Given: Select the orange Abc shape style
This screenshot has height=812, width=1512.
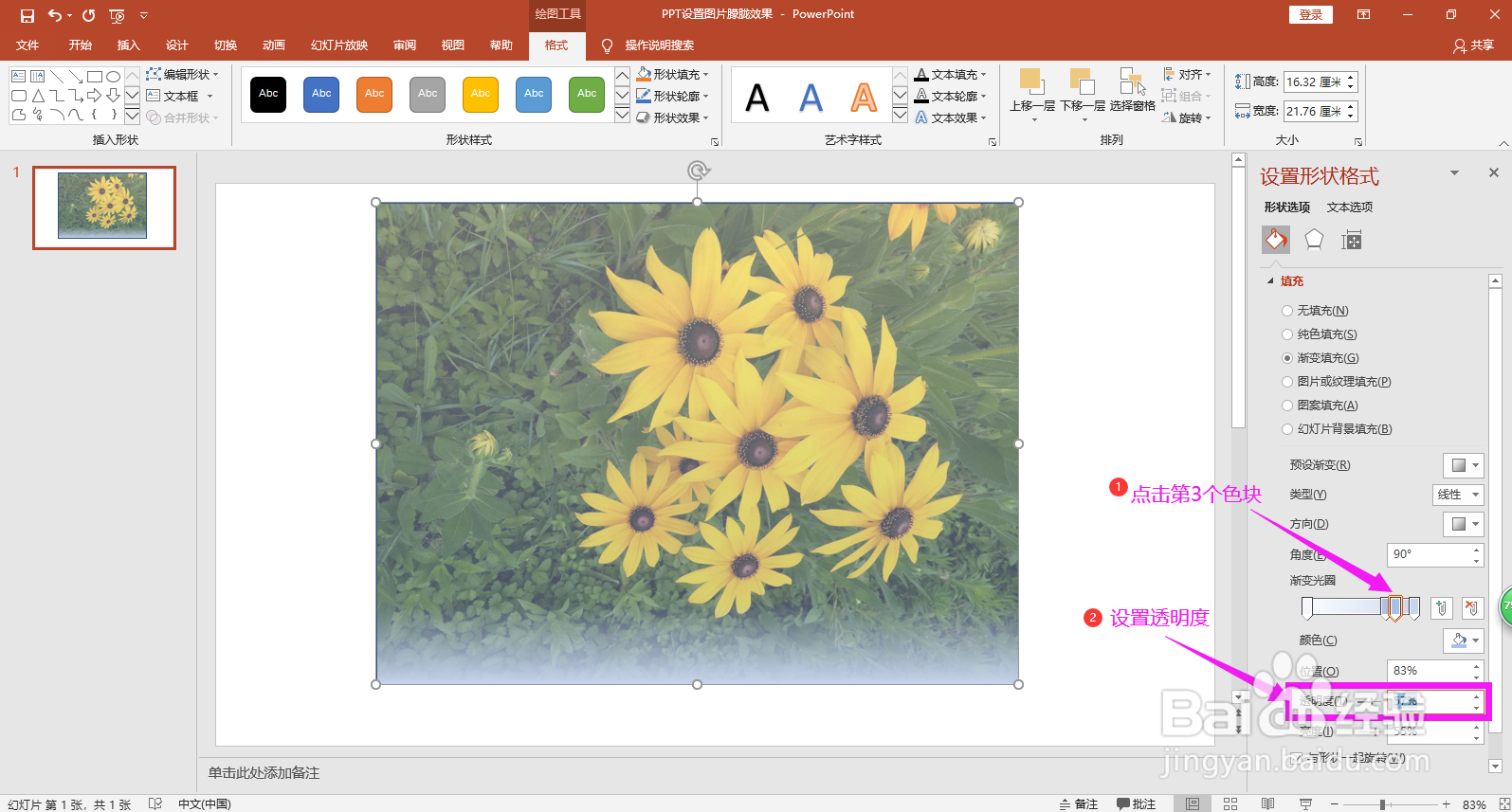Looking at the screenshot, I should coord(374,94).
